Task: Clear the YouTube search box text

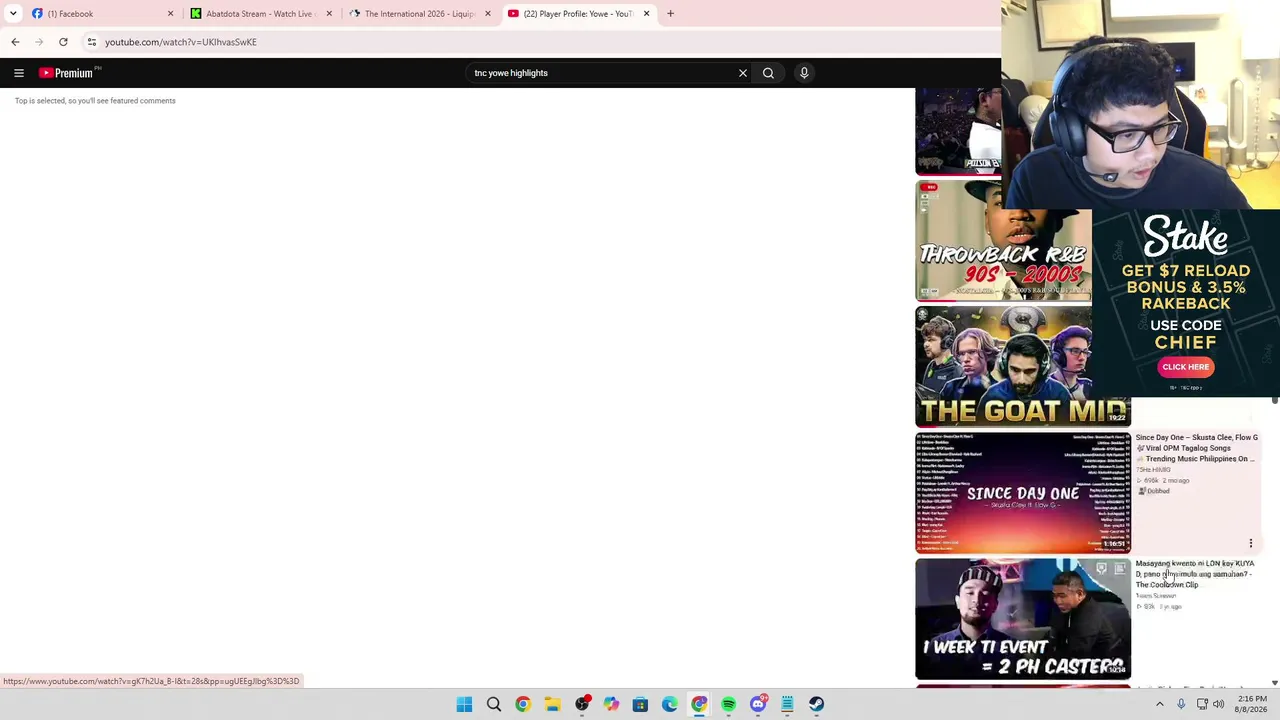Action: (743, 73)
